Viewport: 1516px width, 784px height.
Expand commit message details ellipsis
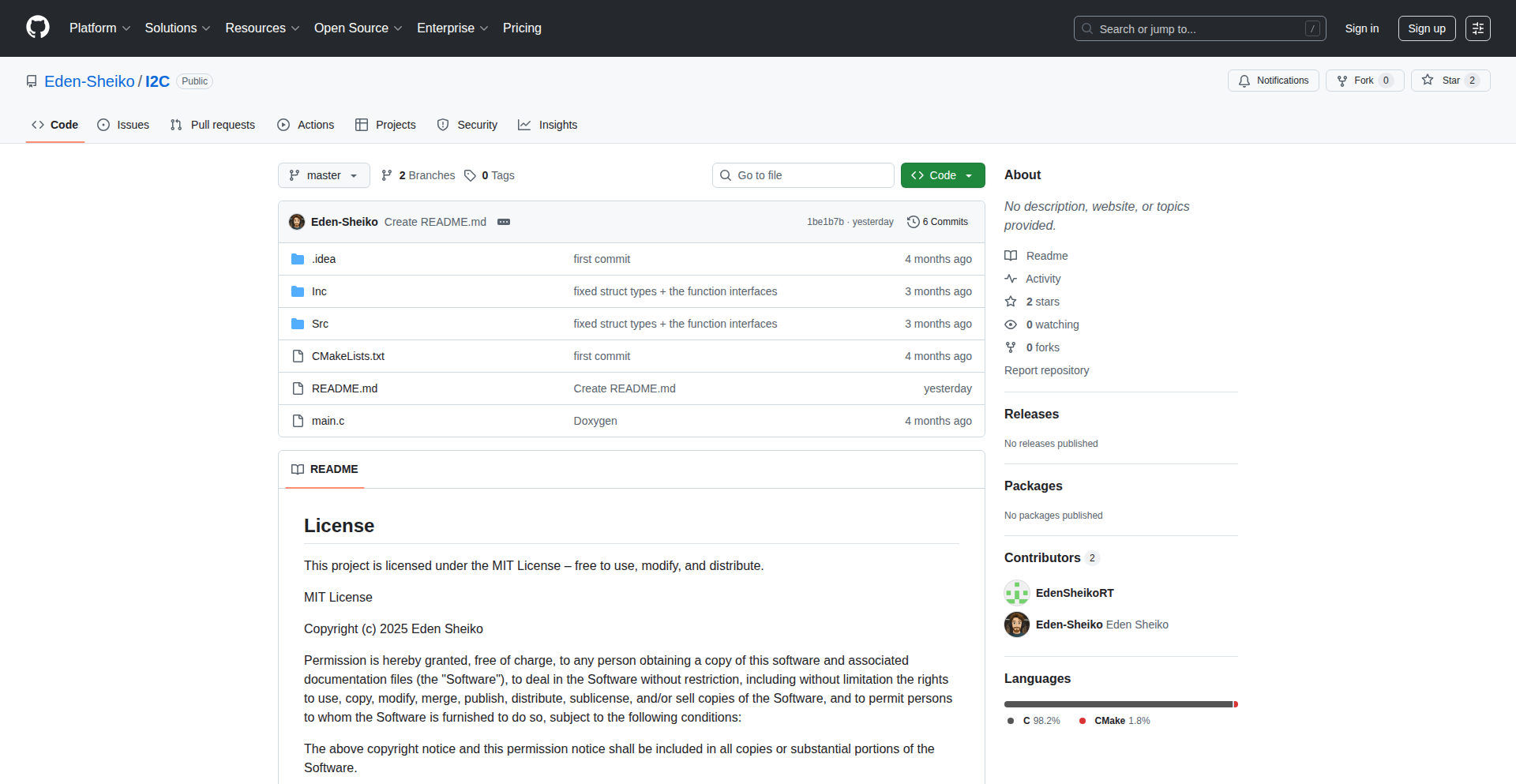tap(504, 222)
